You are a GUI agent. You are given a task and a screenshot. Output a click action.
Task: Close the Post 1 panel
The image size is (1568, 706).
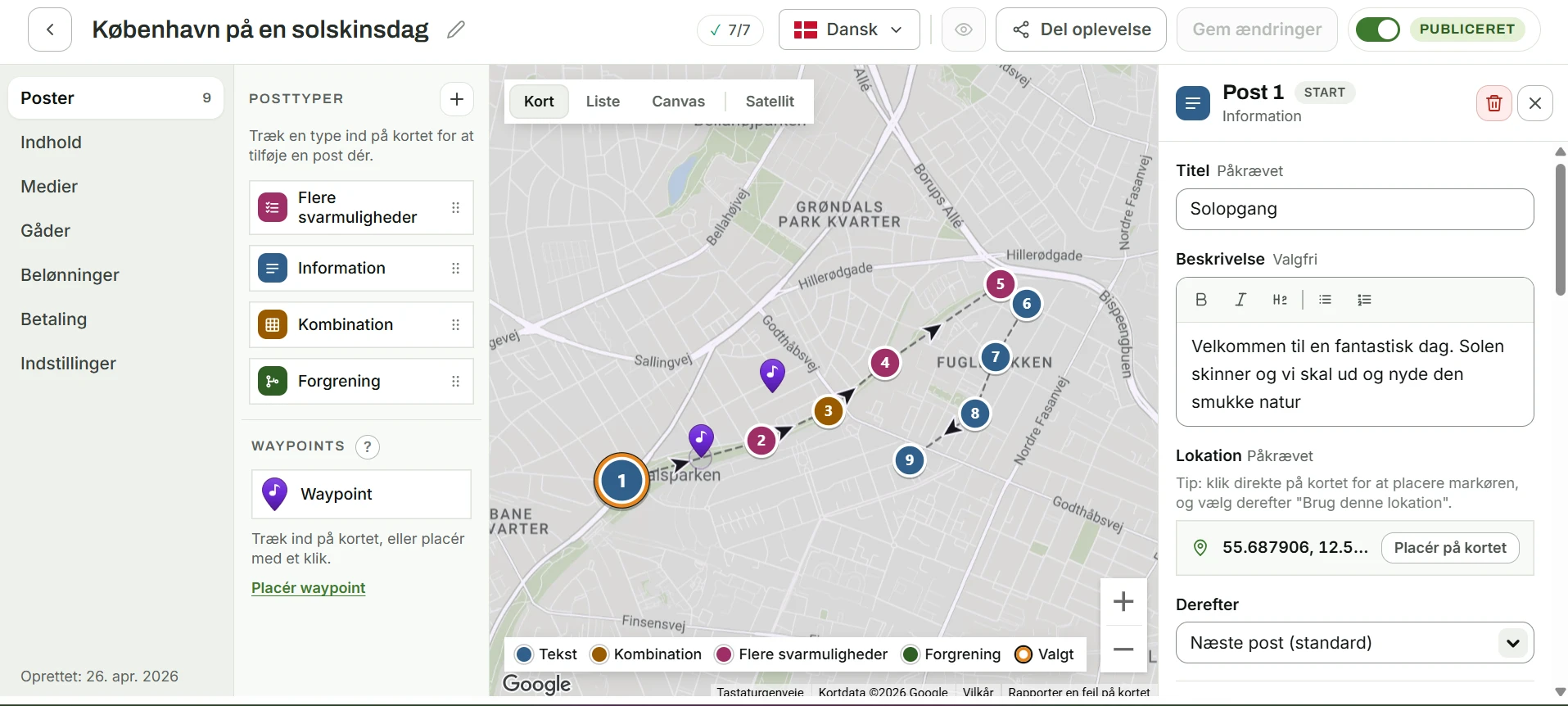tap(1535, 103)
